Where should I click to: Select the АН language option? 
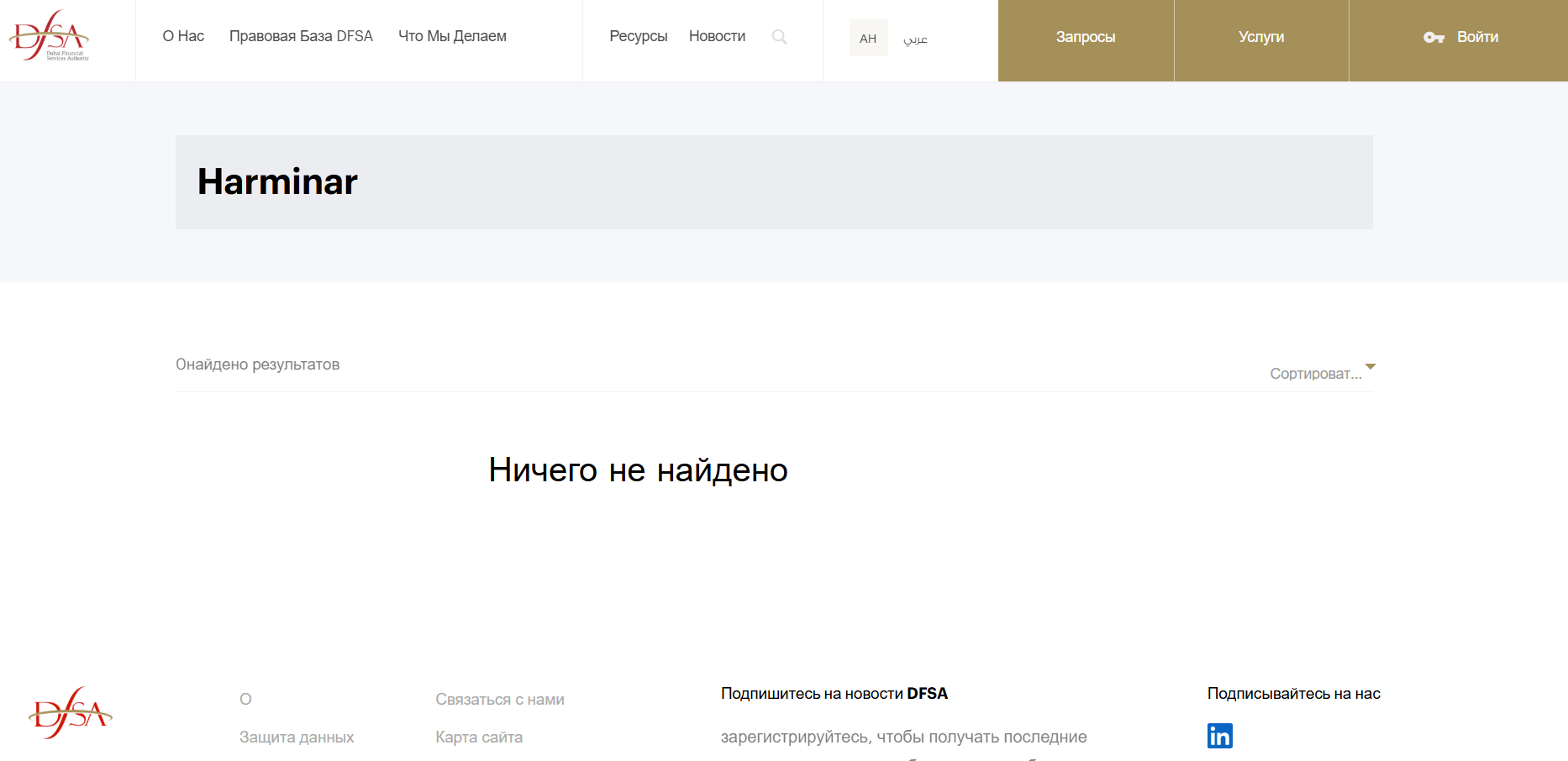(869, 37)
